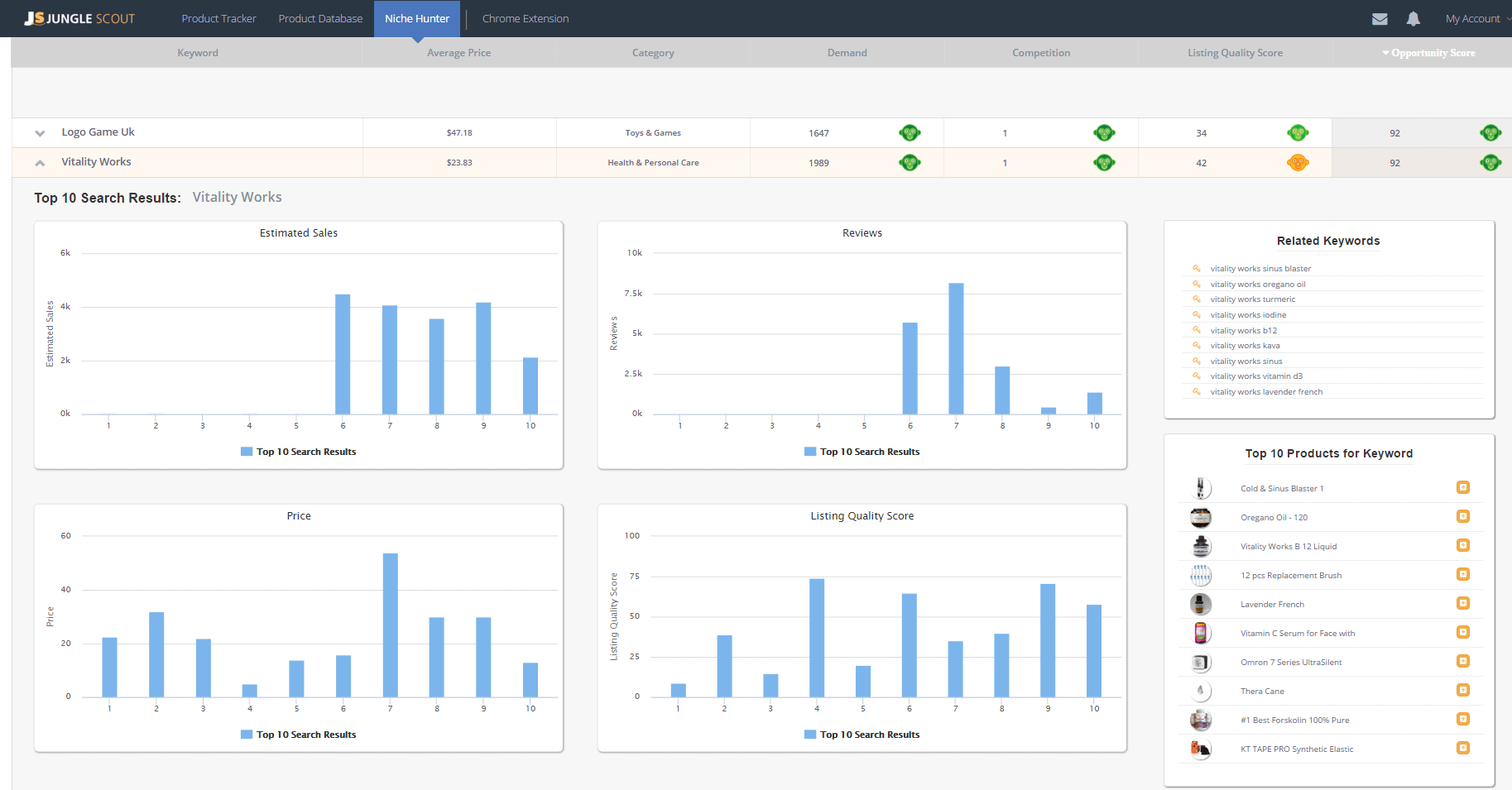Add Thera Cane to tracker
1512x790 pixels.
click(x=1463, y=690)
